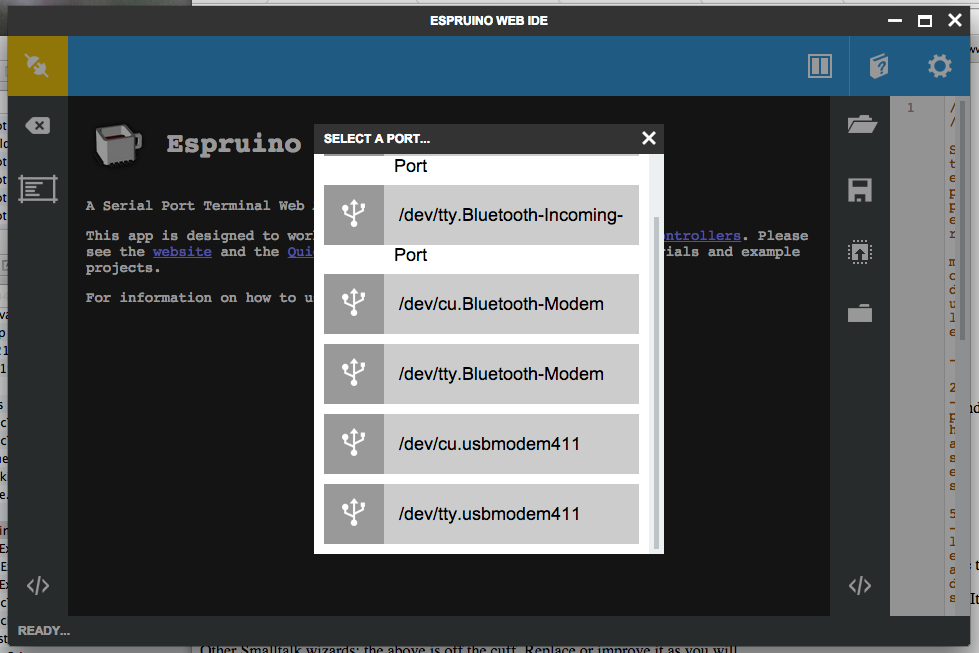Click the editor pane vertical scrollbar

click(x=962, y=220)
